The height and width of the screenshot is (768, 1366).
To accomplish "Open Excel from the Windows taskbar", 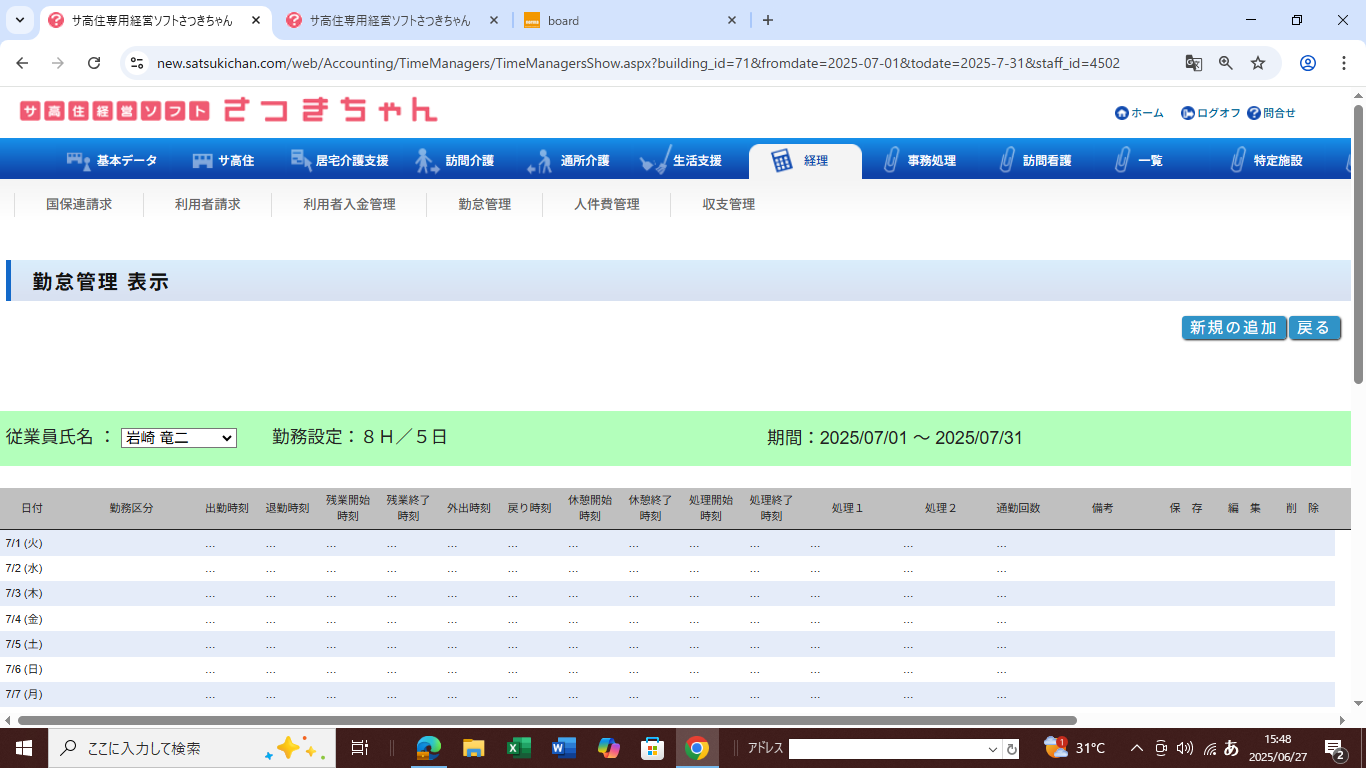I will pyautogui.click(x=518, y=748).
